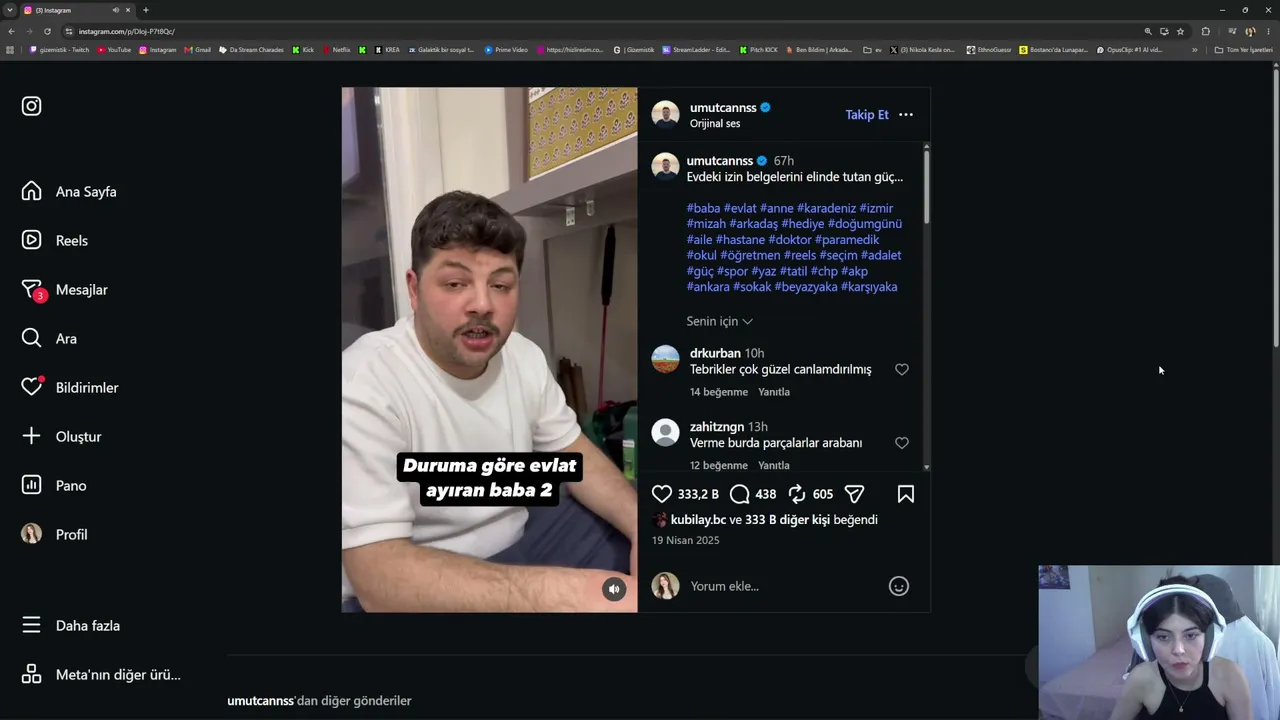
Task: Open the browser zoom magnifier icon
Action: [1148, 31]
